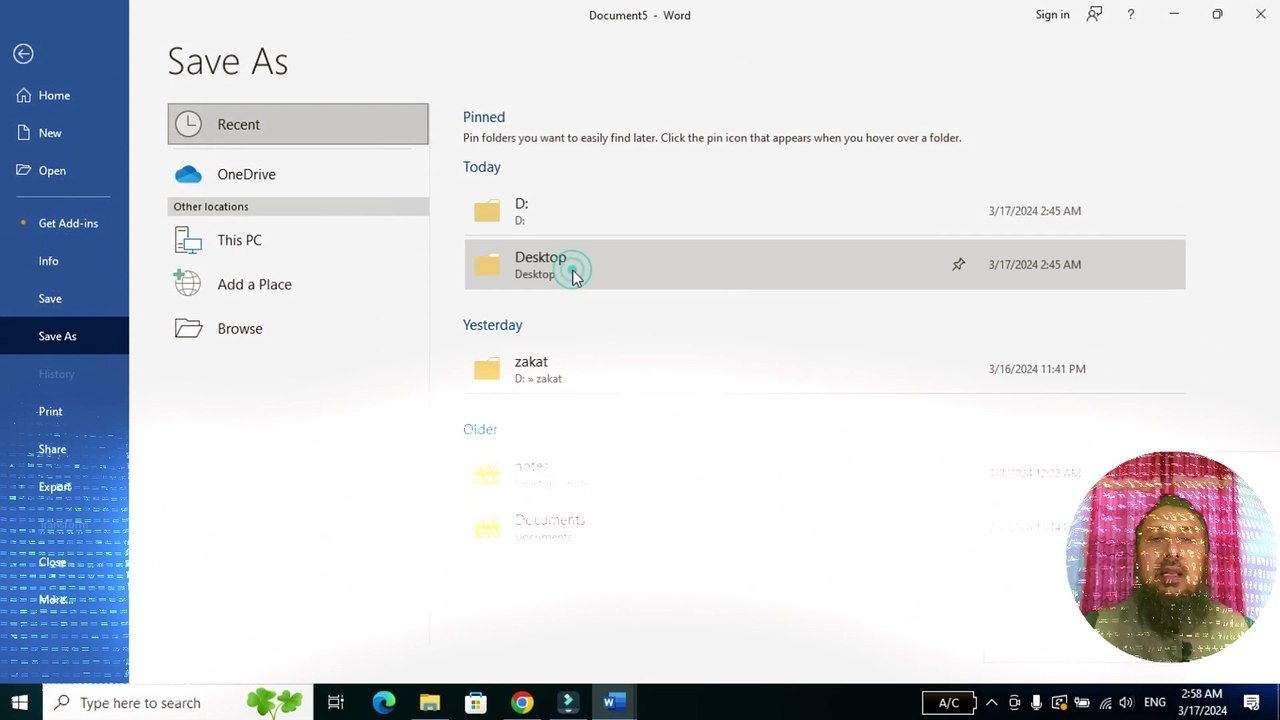Expand hidden system tray icons chevron
Screen dimensions: 1280x720
[x=991, y=702]
